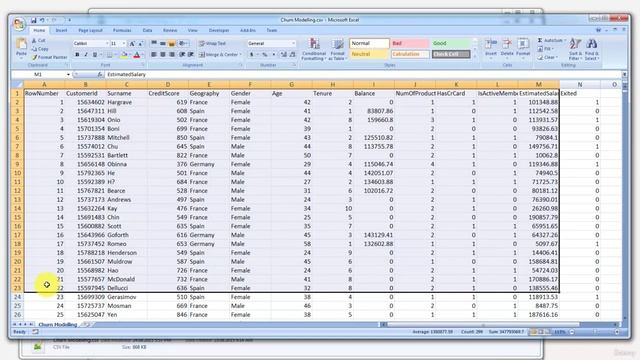
Task: Toggle underline formatting
Action: (95, 54)
